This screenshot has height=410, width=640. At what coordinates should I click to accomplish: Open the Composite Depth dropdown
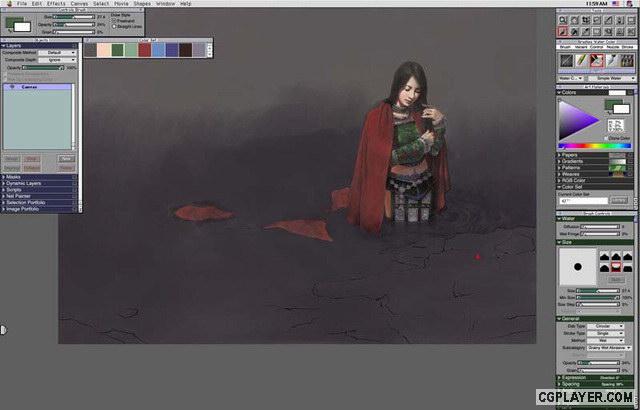tap(57, 60)
